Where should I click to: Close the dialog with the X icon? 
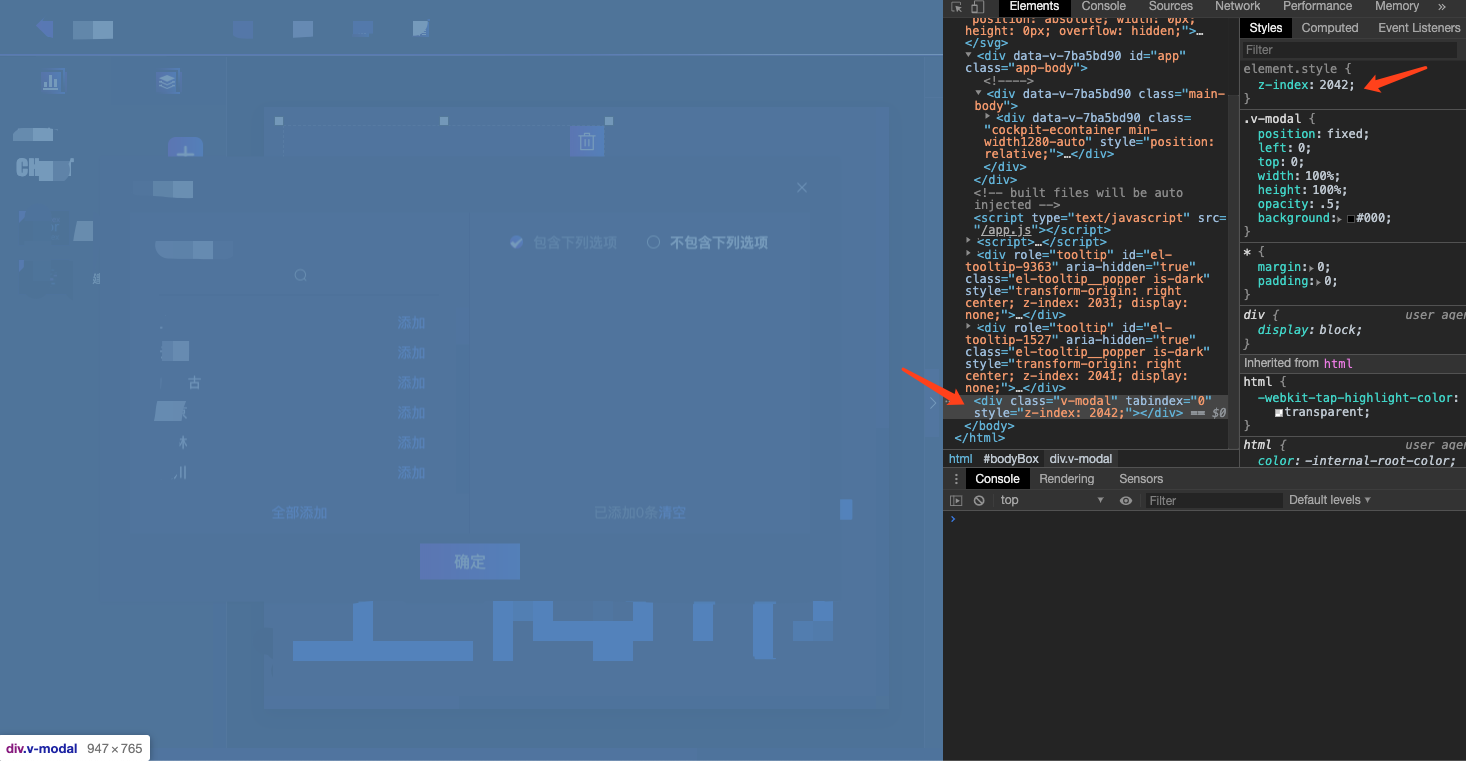[x=801, y=187]
